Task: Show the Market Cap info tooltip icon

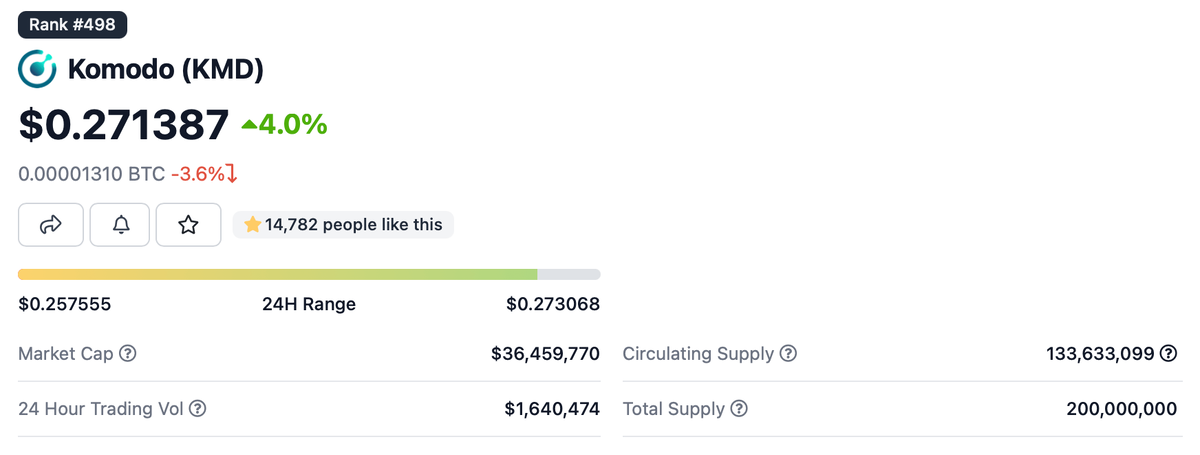Action: click(128, 354)
